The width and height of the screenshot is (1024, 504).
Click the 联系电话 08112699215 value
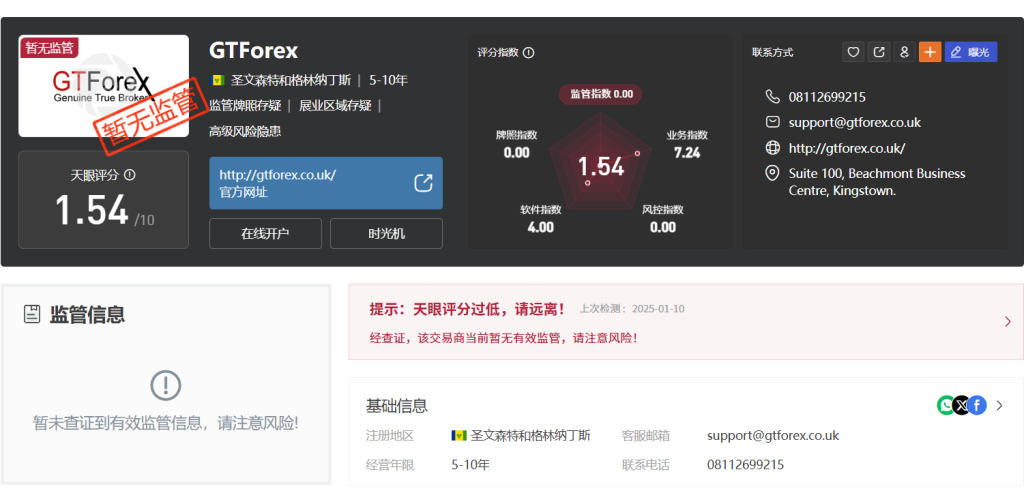pos(745,465)
